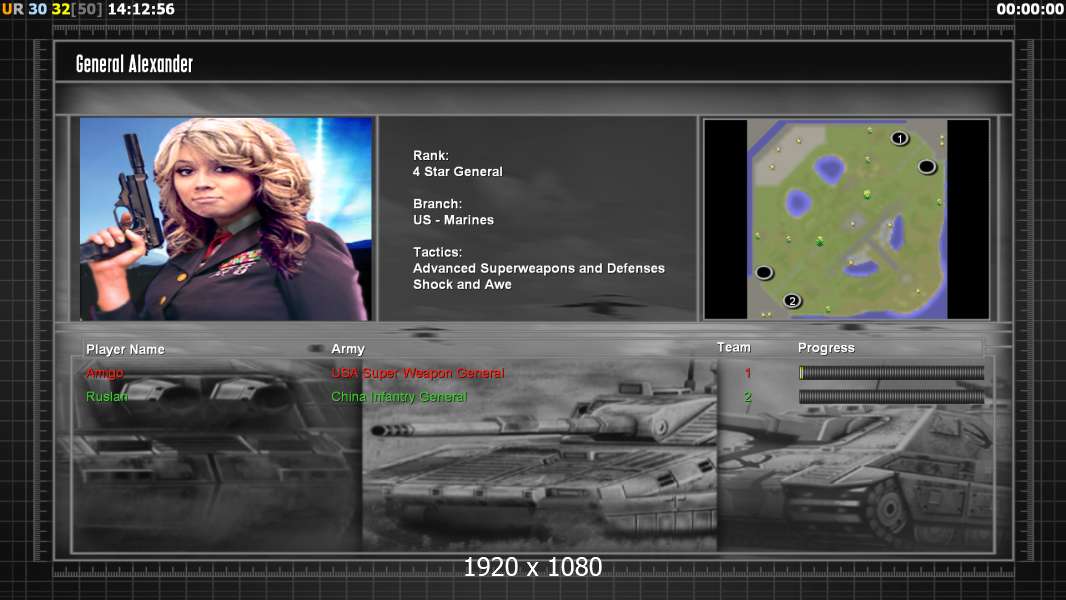Click the empty start marker near marker 1
The height and width of the screenshot is (600, 1066).
click(927, 166)
